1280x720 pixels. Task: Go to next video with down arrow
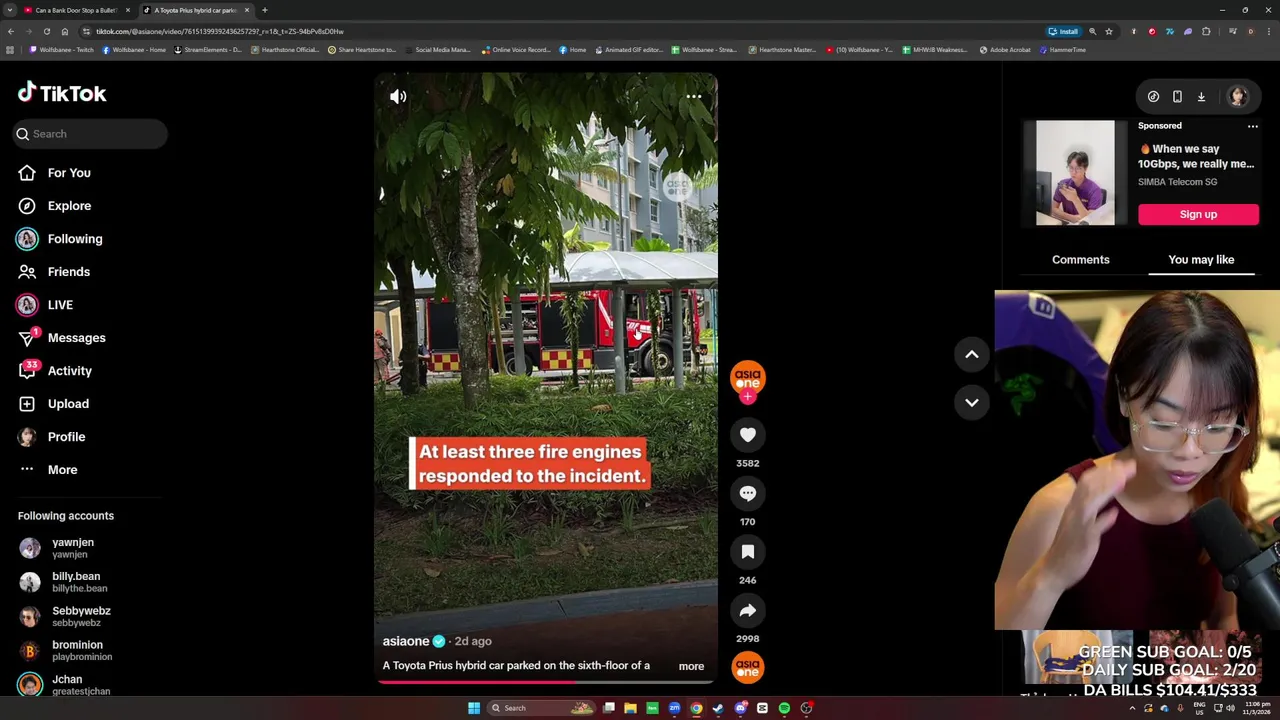(971, 402)
